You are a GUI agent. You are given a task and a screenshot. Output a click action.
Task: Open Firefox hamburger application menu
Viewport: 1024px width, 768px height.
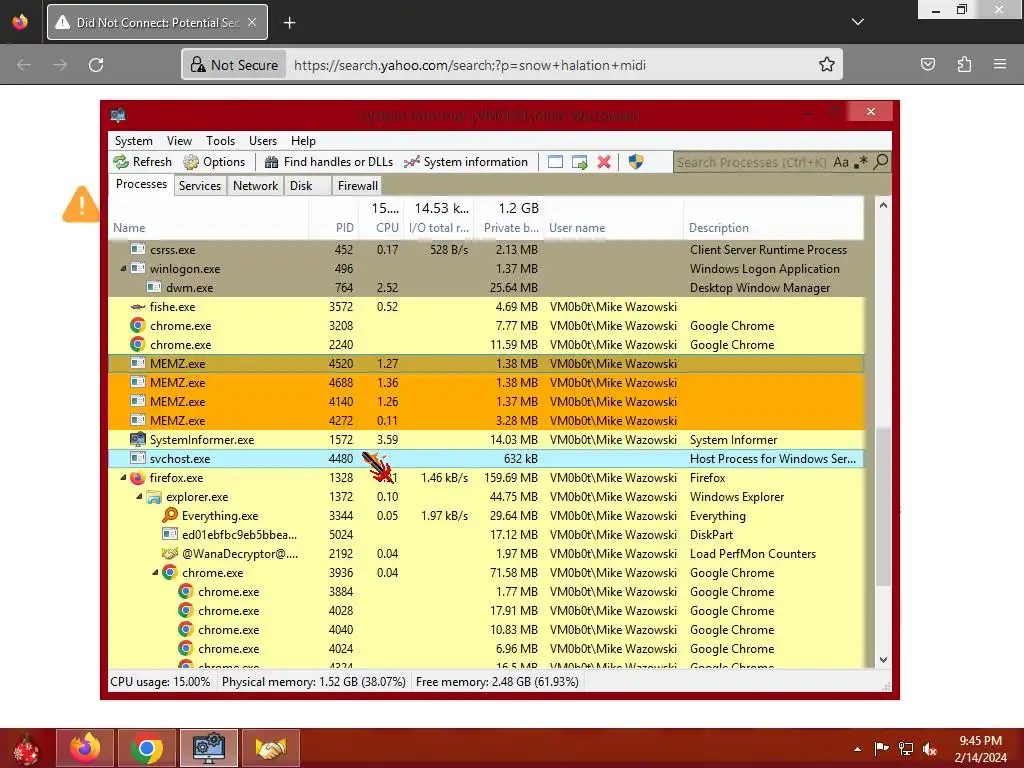click(1000, 64)
